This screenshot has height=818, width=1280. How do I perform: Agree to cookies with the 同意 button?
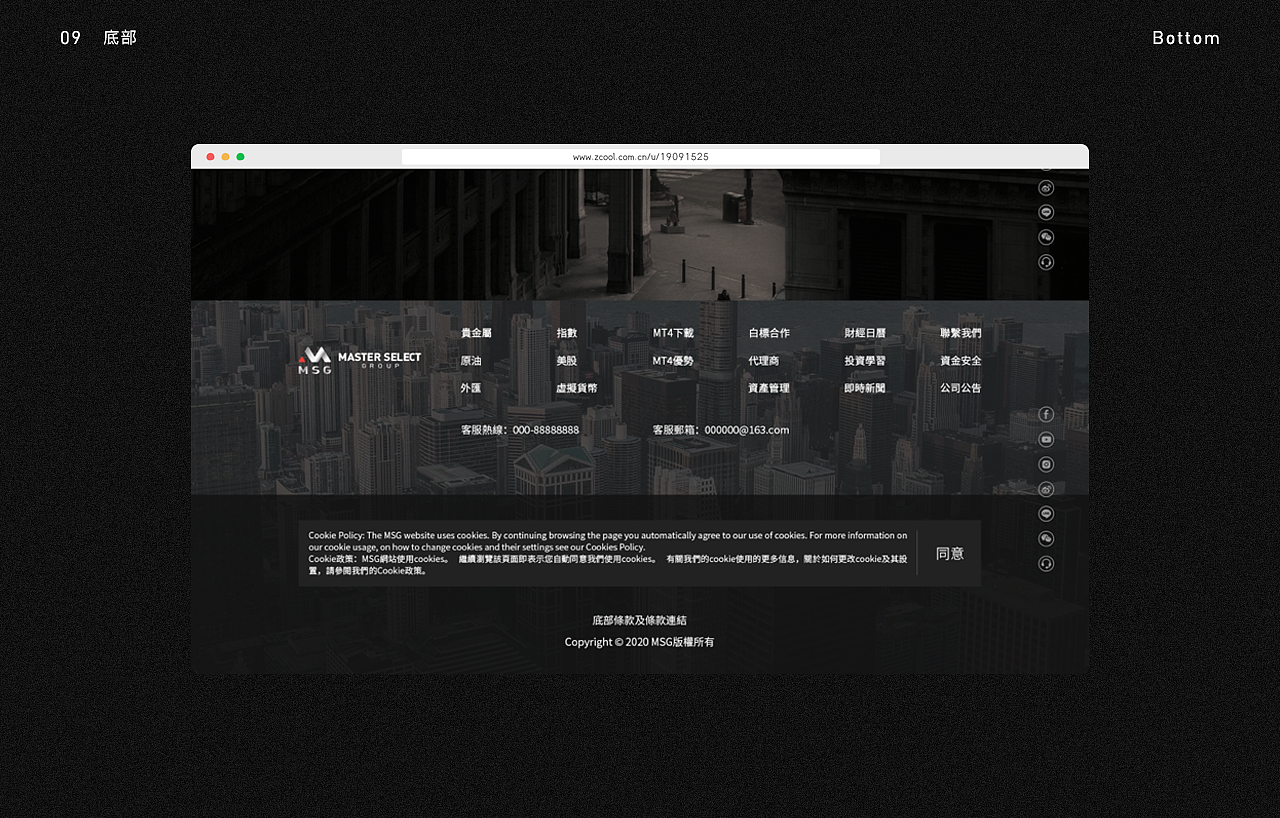point(950,553)
